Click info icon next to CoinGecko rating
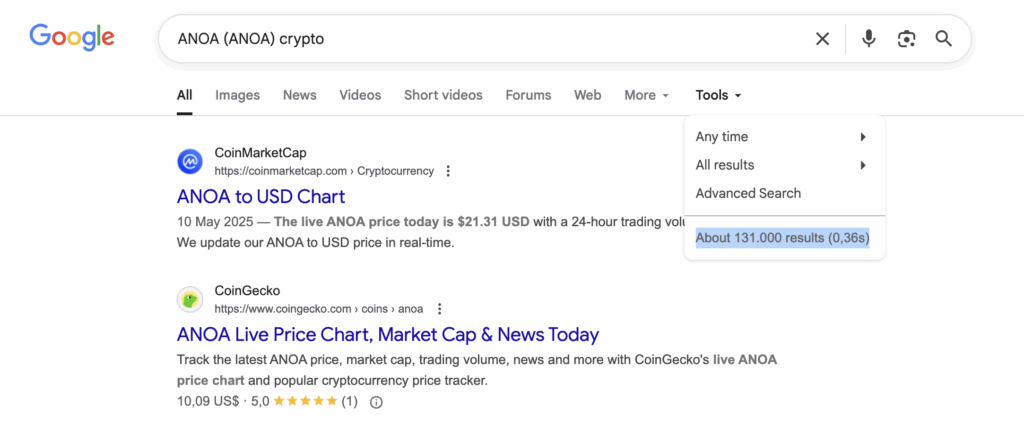The image size is (1024, 425). (x=377, y=402)
